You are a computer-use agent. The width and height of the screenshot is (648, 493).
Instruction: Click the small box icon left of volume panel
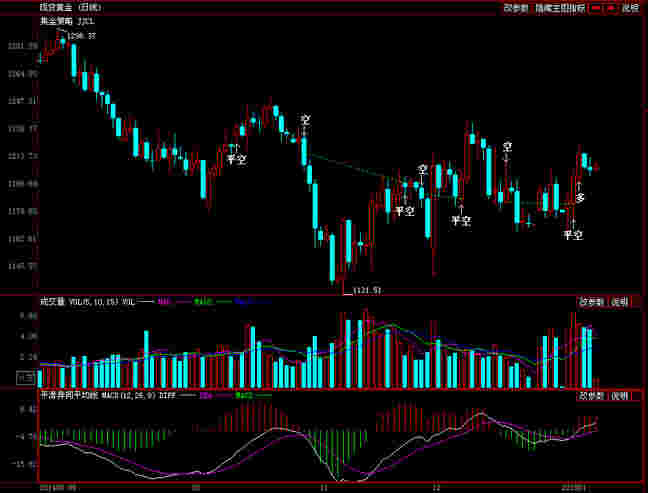pos(25,377)
